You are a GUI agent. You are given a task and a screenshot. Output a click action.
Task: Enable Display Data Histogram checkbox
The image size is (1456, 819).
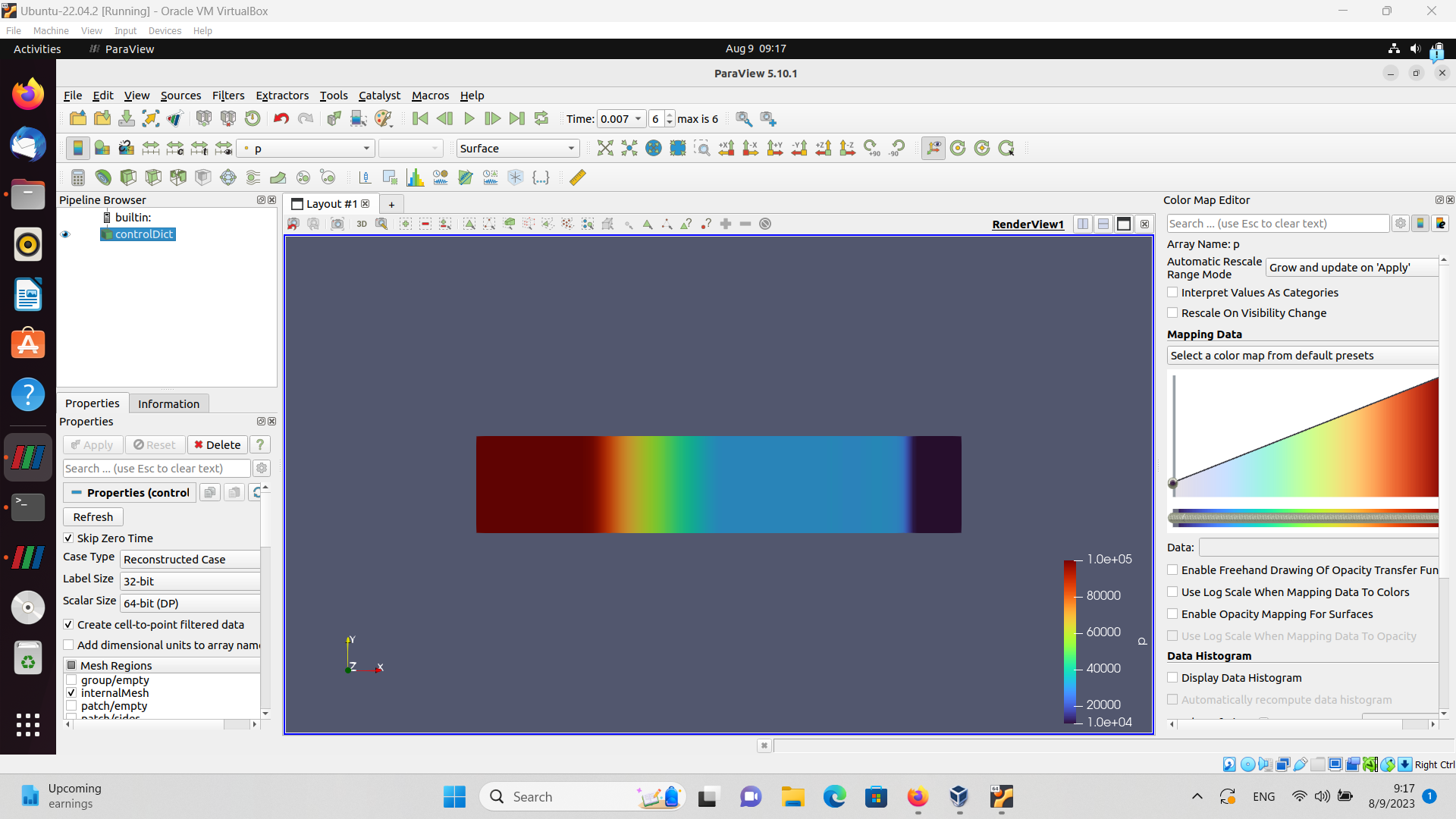click(1172, 678)
